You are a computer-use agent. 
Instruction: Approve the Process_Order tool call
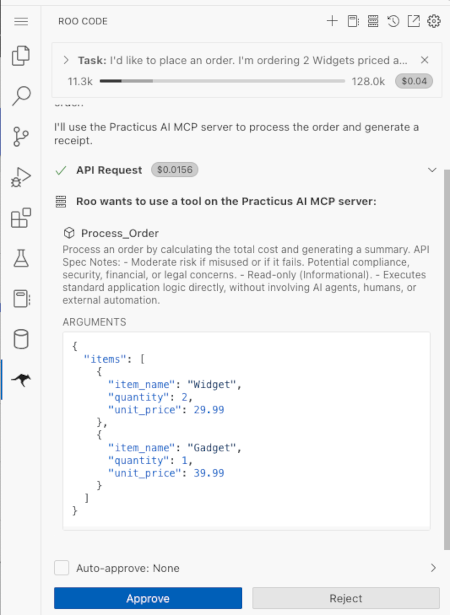[148, 598]
